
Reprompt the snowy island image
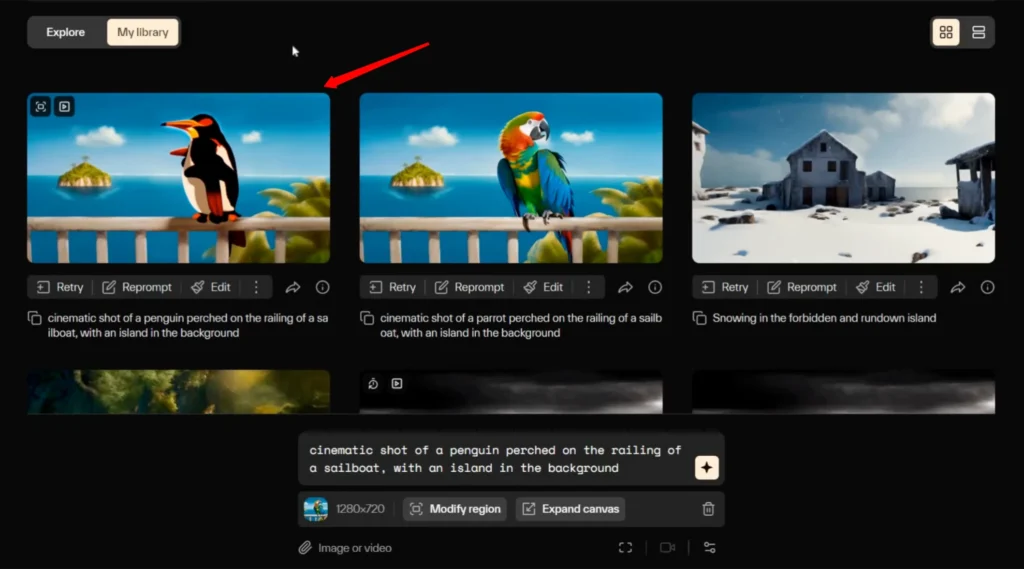coord(802,287)
